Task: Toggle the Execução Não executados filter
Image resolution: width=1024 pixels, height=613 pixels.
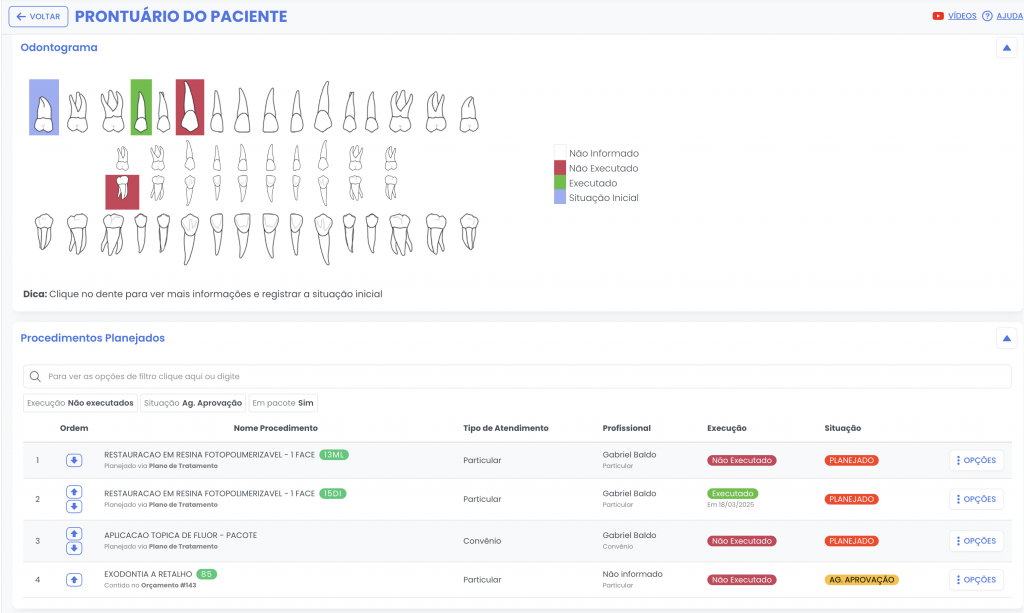Action: [x=80, y=403]
